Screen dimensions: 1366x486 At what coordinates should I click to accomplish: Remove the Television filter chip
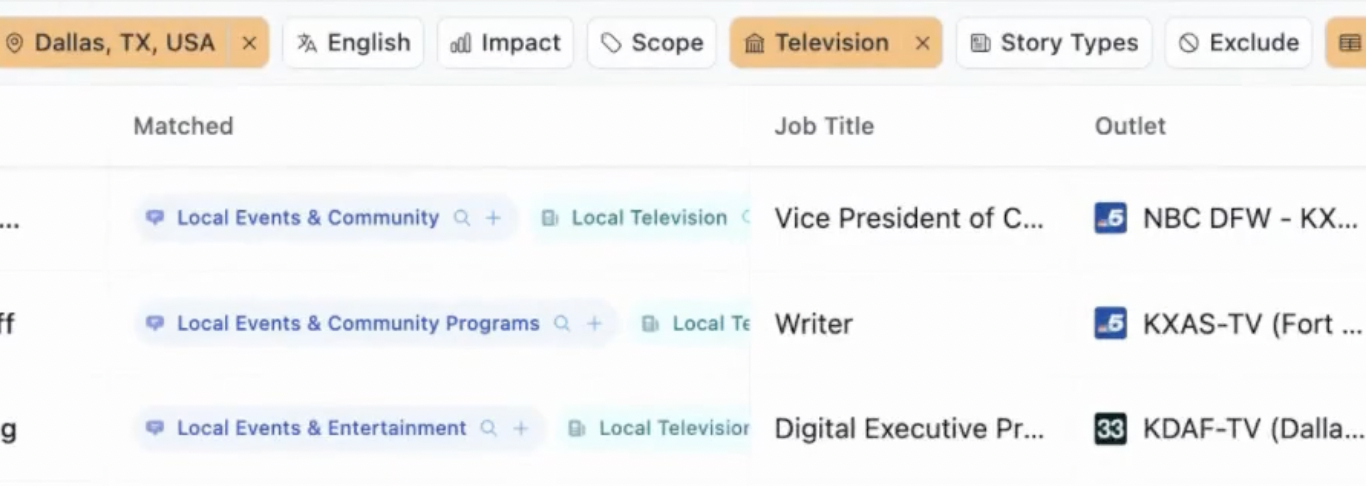tap(922, 43)
